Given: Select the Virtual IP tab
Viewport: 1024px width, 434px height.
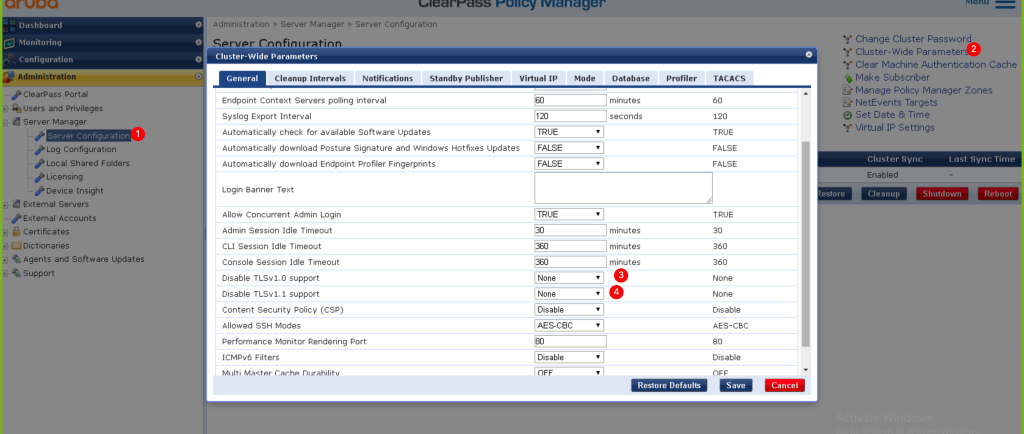Looking at the screenshot, I should point(538,78).
